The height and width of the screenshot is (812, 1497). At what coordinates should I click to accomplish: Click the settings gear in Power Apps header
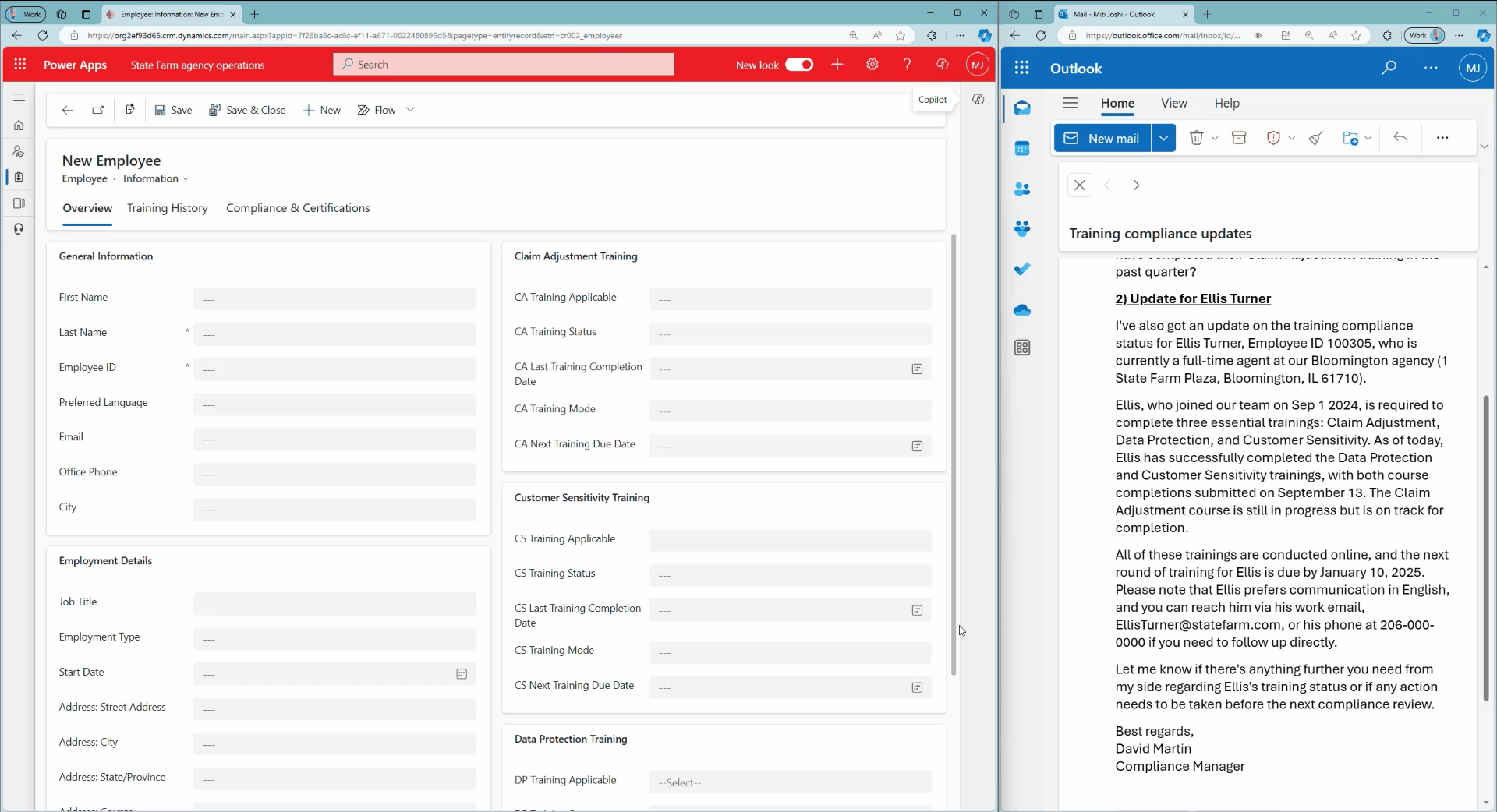pyautogui.click(x=872, y=65)
